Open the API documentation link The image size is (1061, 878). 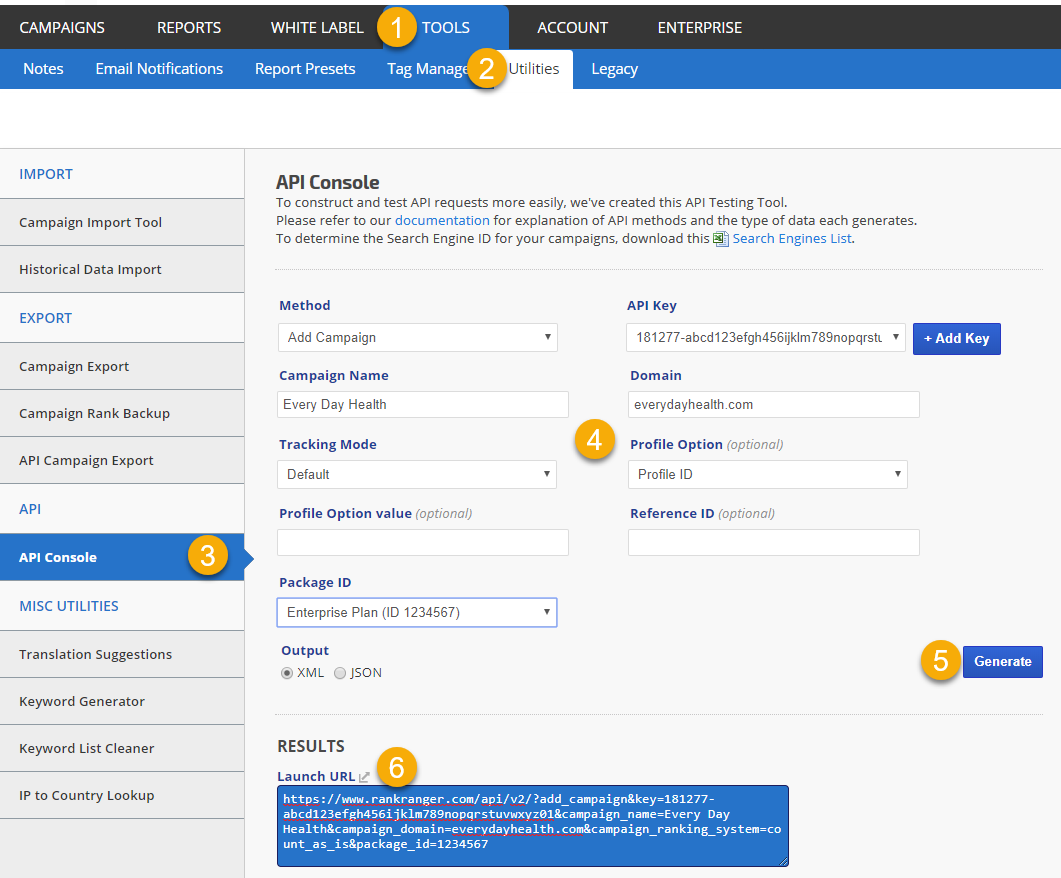442,220
